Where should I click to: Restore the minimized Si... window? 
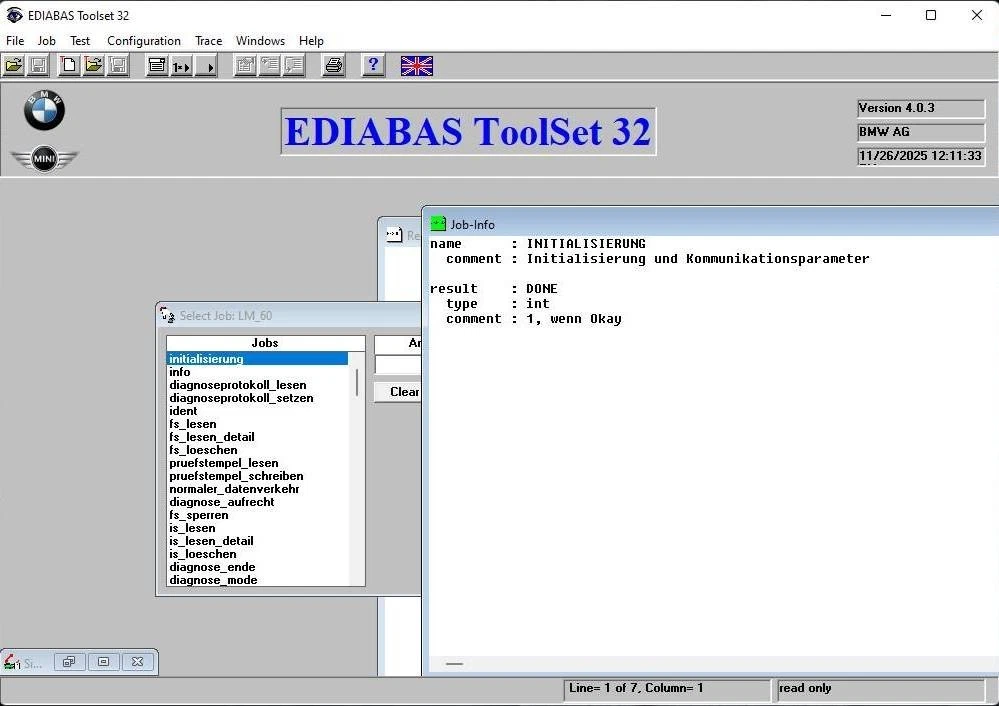coord(69,662)
